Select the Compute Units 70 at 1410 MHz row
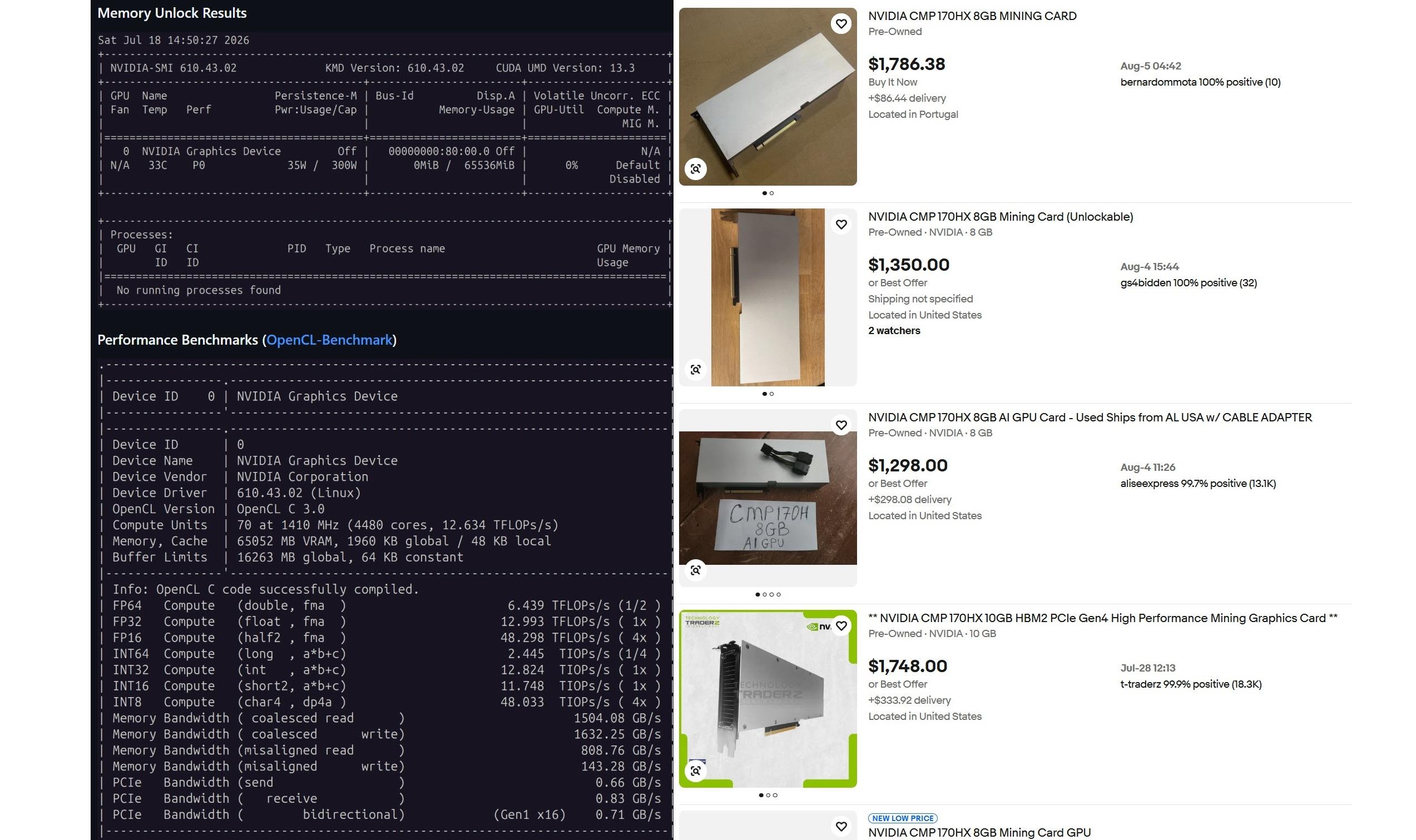1416x840 pixels. [x=335, y=525]
